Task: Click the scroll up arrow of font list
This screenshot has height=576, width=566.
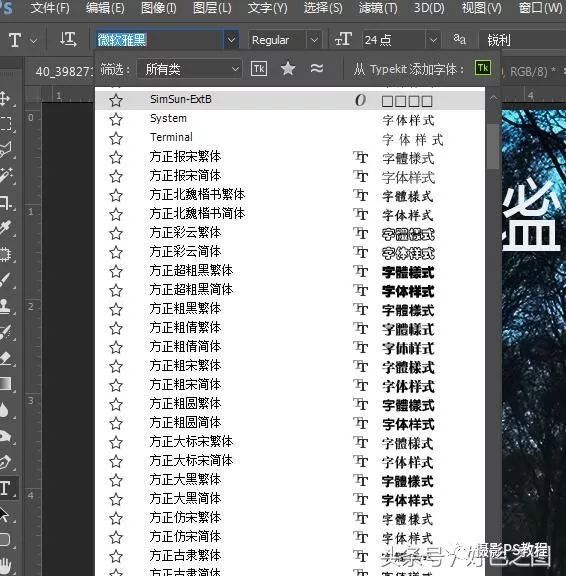Action: (493, 98)
